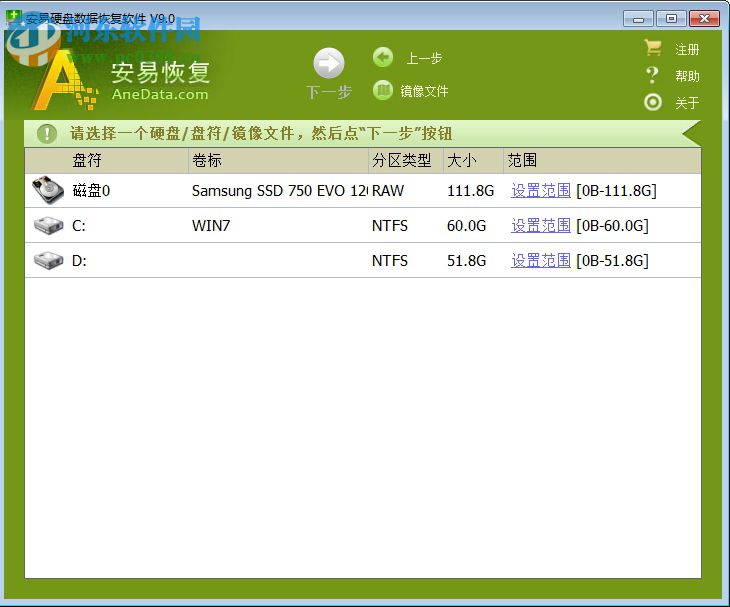
Task: Click the 111.8G size cell
Action: (470, 191)
